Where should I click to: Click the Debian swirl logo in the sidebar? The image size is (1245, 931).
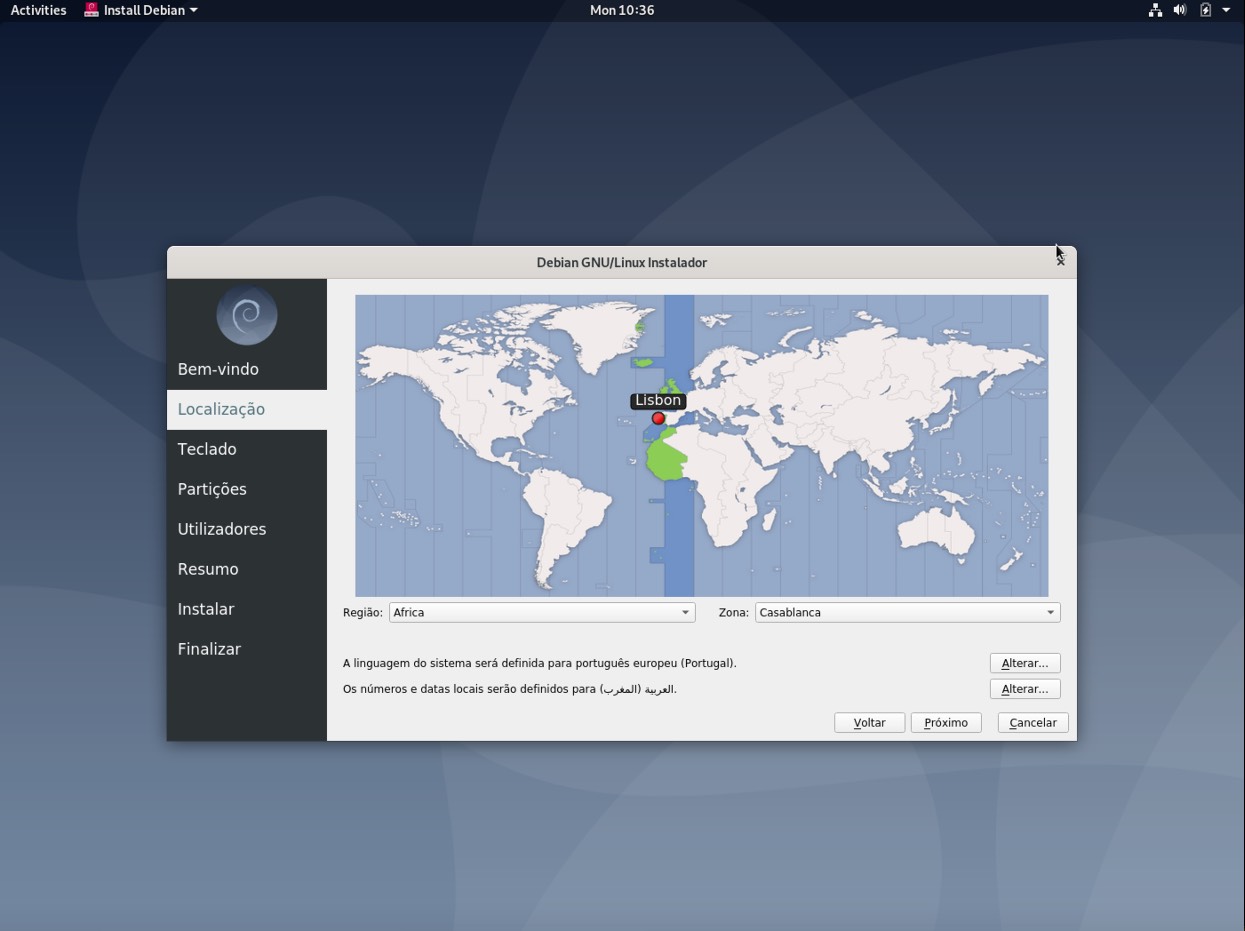click(x=246, y=314)
